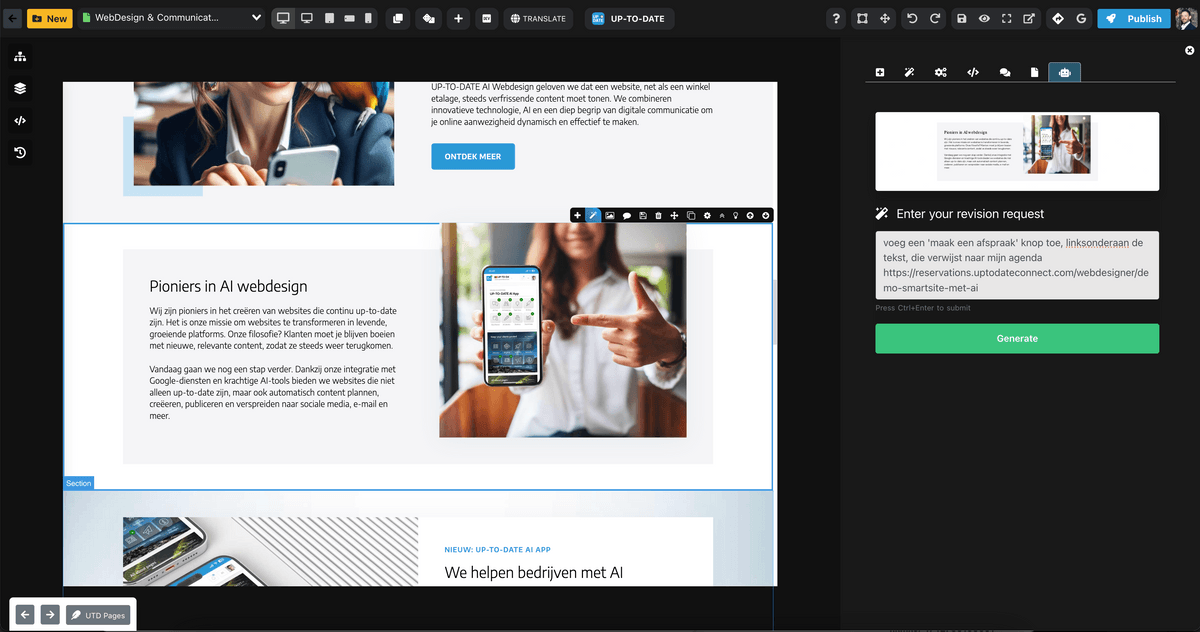Click the image icon in section toolbar
This screenshot has width=1200, height=632.
click(x=609, y=215)
